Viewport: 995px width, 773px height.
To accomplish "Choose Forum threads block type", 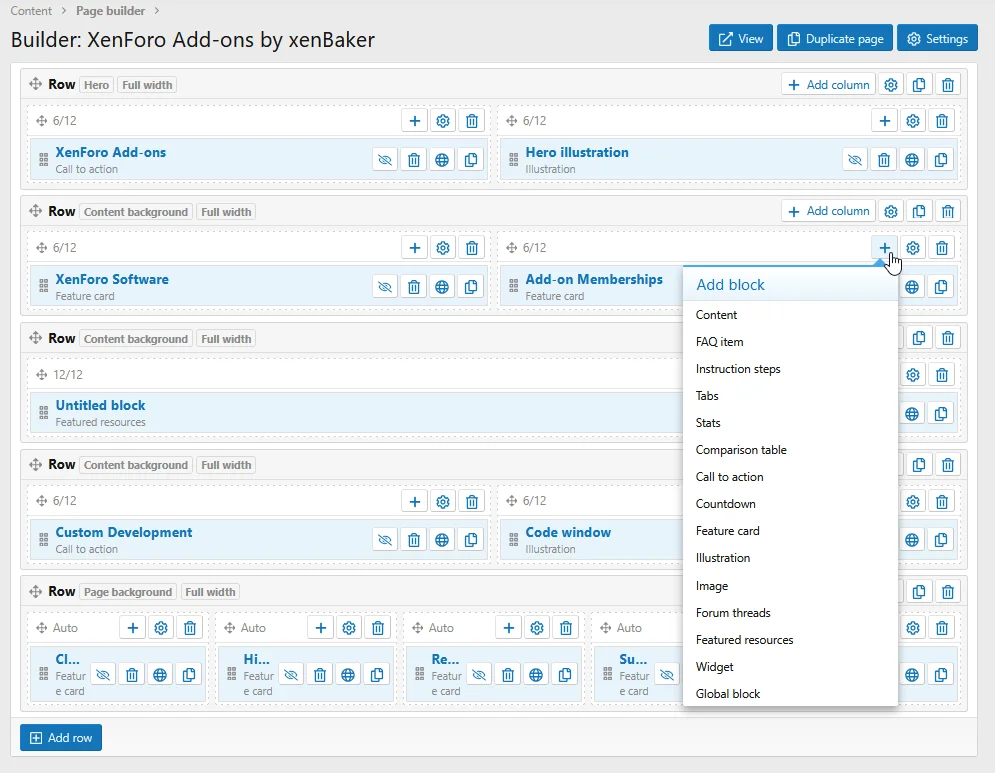I will 790,613.
